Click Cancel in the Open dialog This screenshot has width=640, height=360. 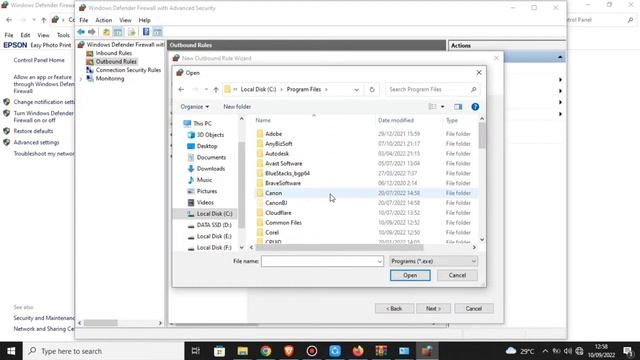coord(457,276)
